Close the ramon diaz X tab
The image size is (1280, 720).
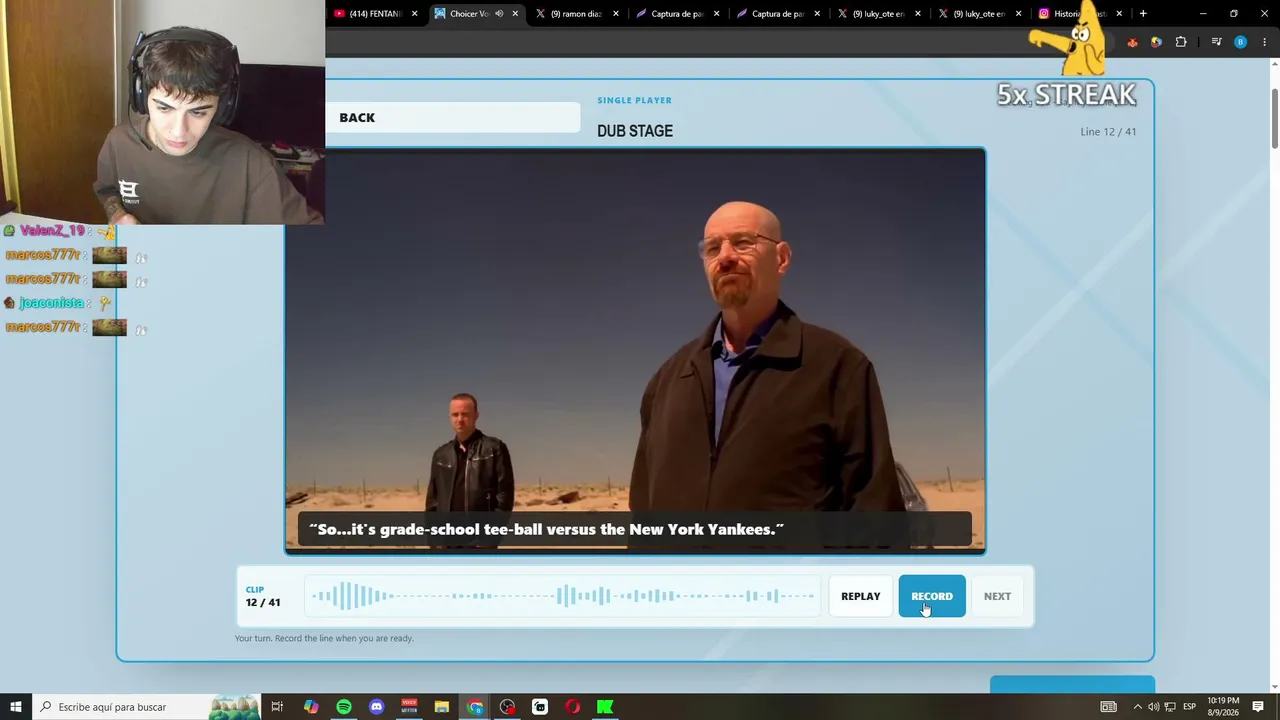(616, 14)
